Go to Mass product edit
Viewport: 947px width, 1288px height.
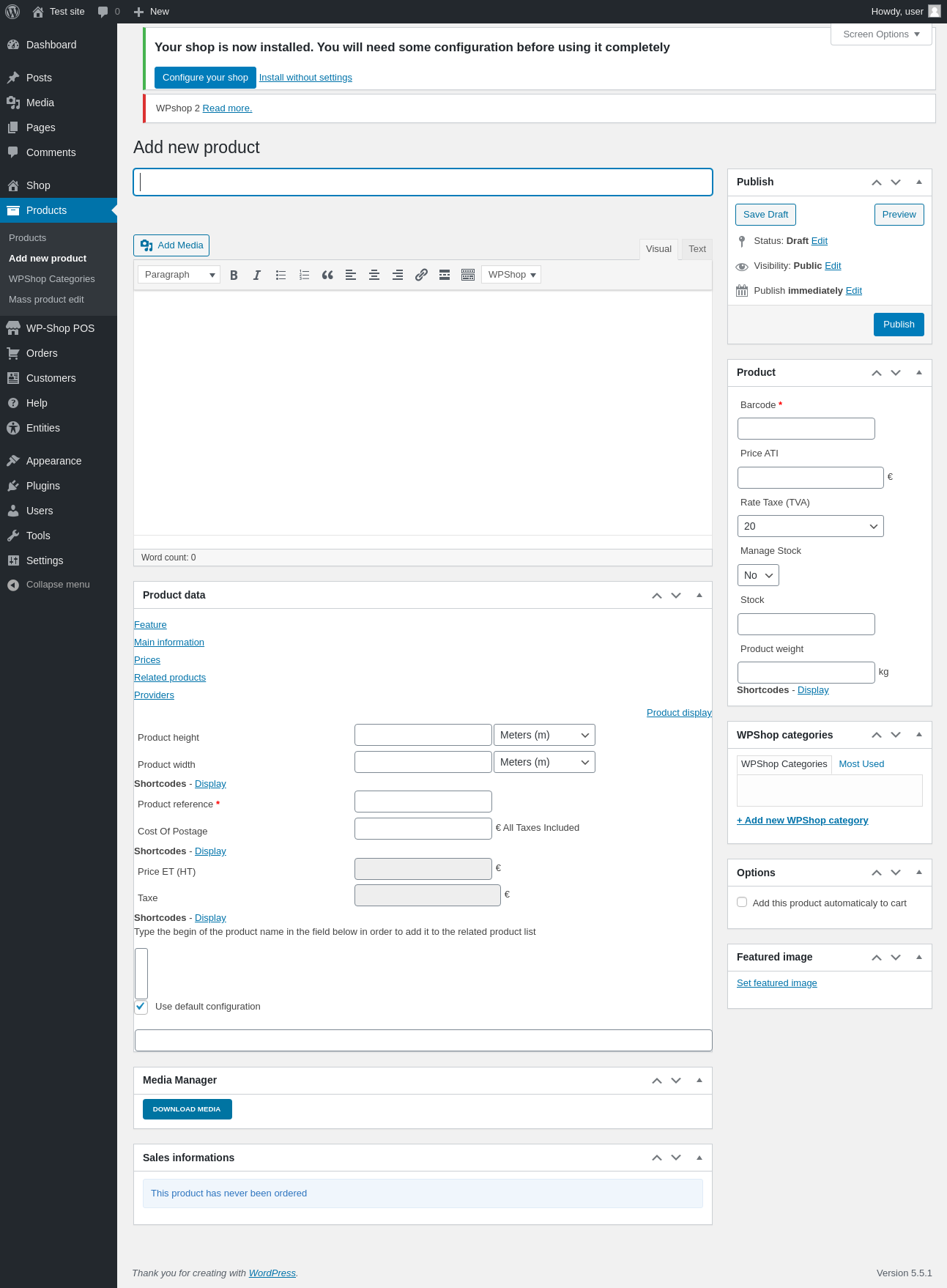[46, 300]
